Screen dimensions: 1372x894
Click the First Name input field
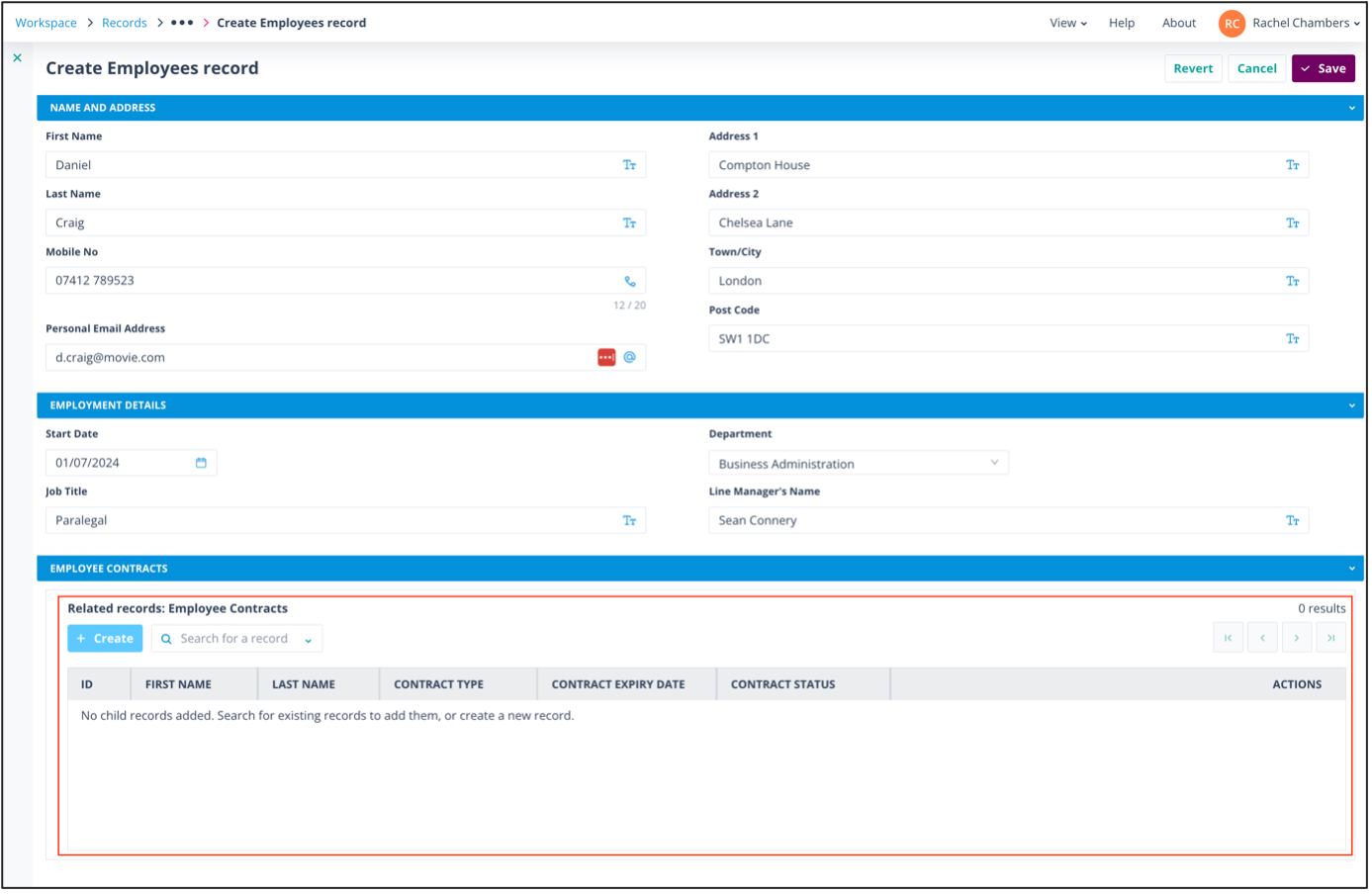click(x=345, y=165)
